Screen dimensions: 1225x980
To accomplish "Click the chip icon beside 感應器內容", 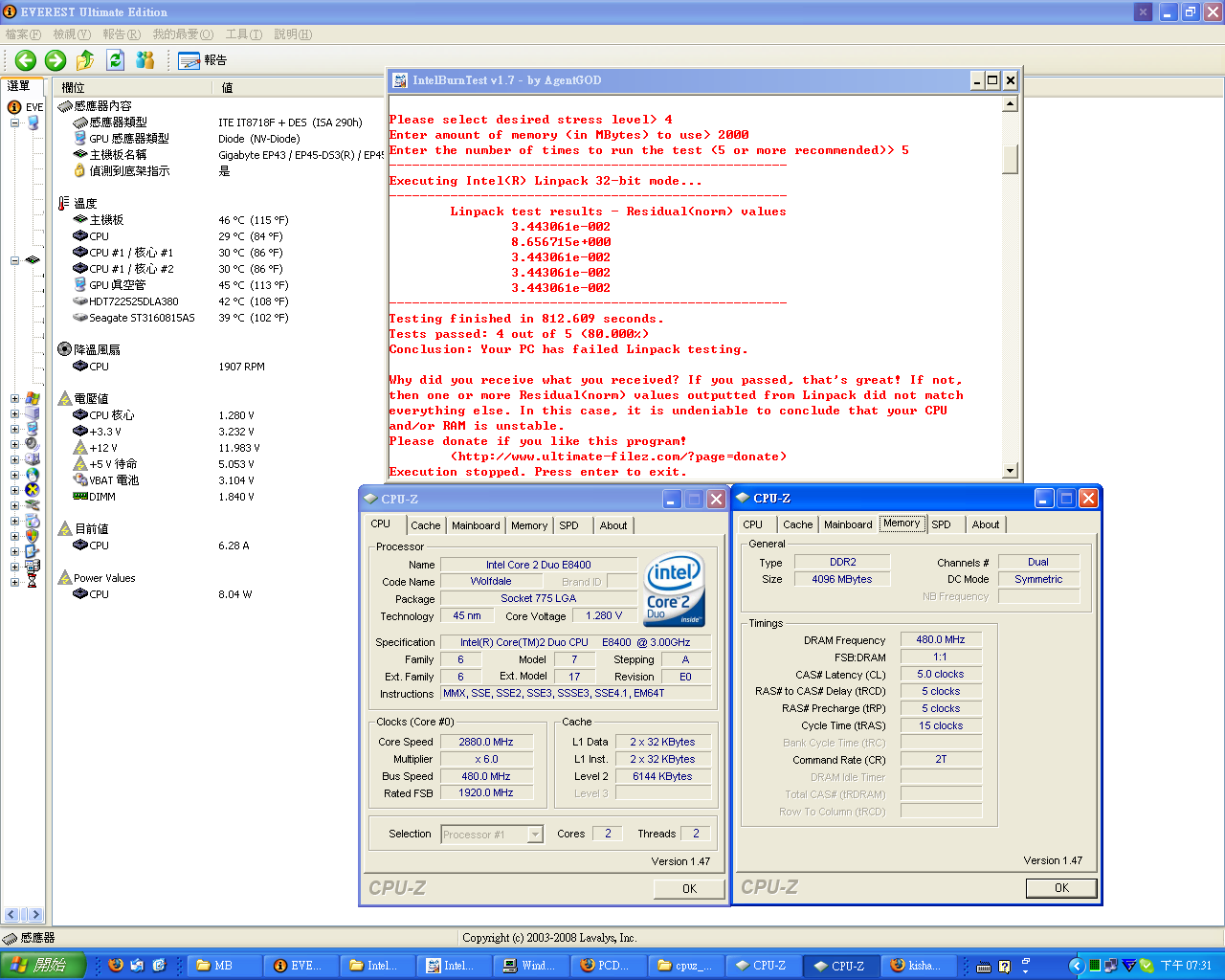I will coord(65,106).
